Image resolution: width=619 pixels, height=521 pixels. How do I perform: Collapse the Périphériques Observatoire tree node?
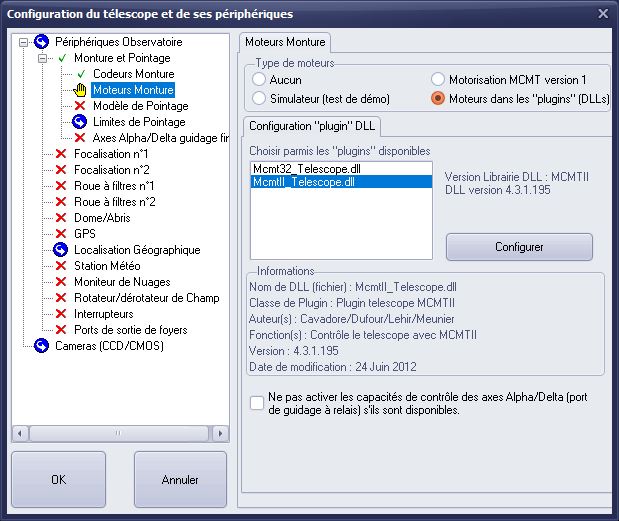tap(24, 42)
